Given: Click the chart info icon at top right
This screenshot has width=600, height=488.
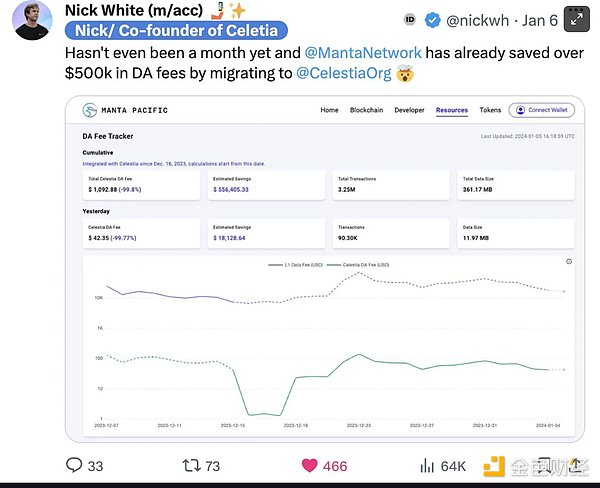Looking at the screenshot, I should pos(569,262).
